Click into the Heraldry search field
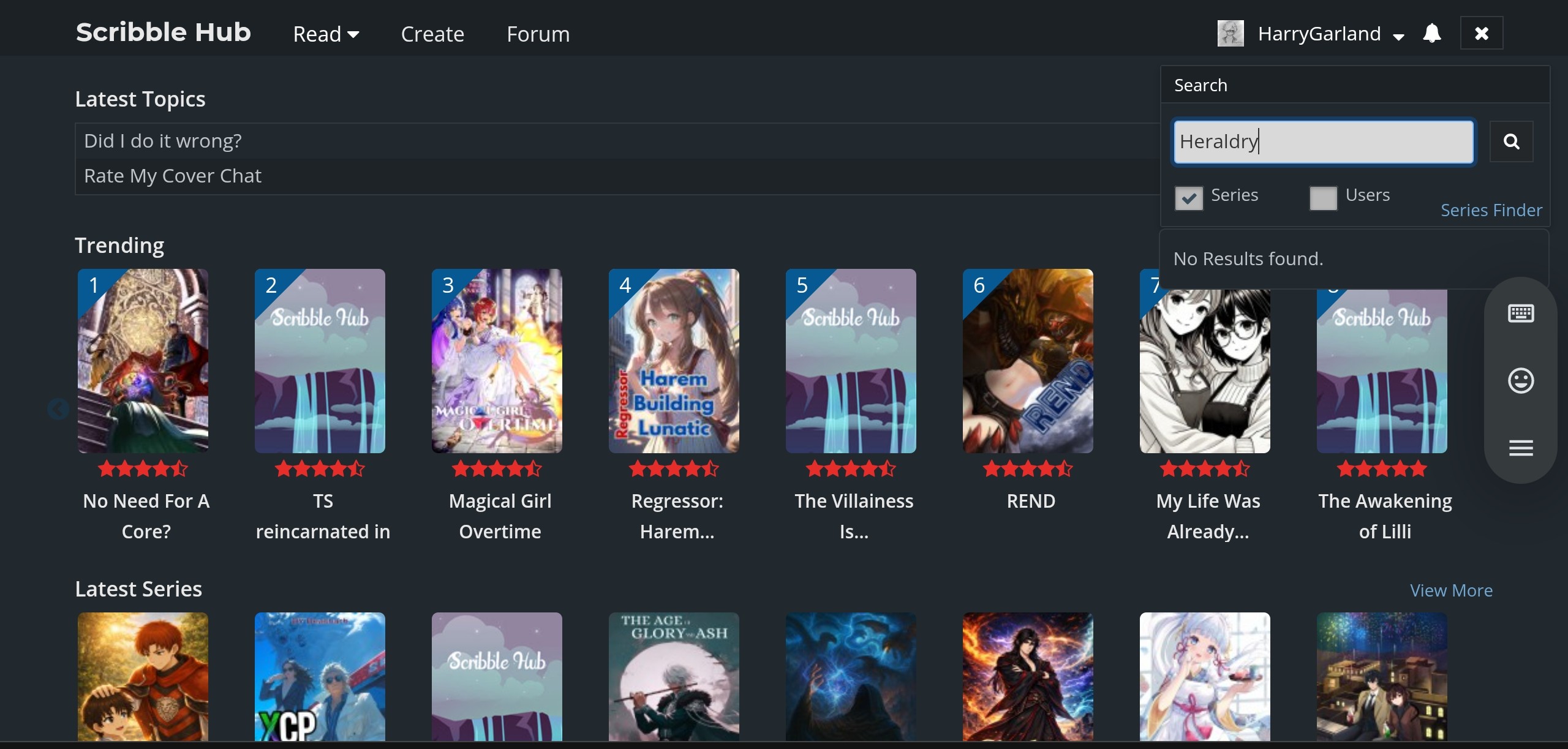Viewport: 1568px width, 749px height. click(x=1323, y=142)
